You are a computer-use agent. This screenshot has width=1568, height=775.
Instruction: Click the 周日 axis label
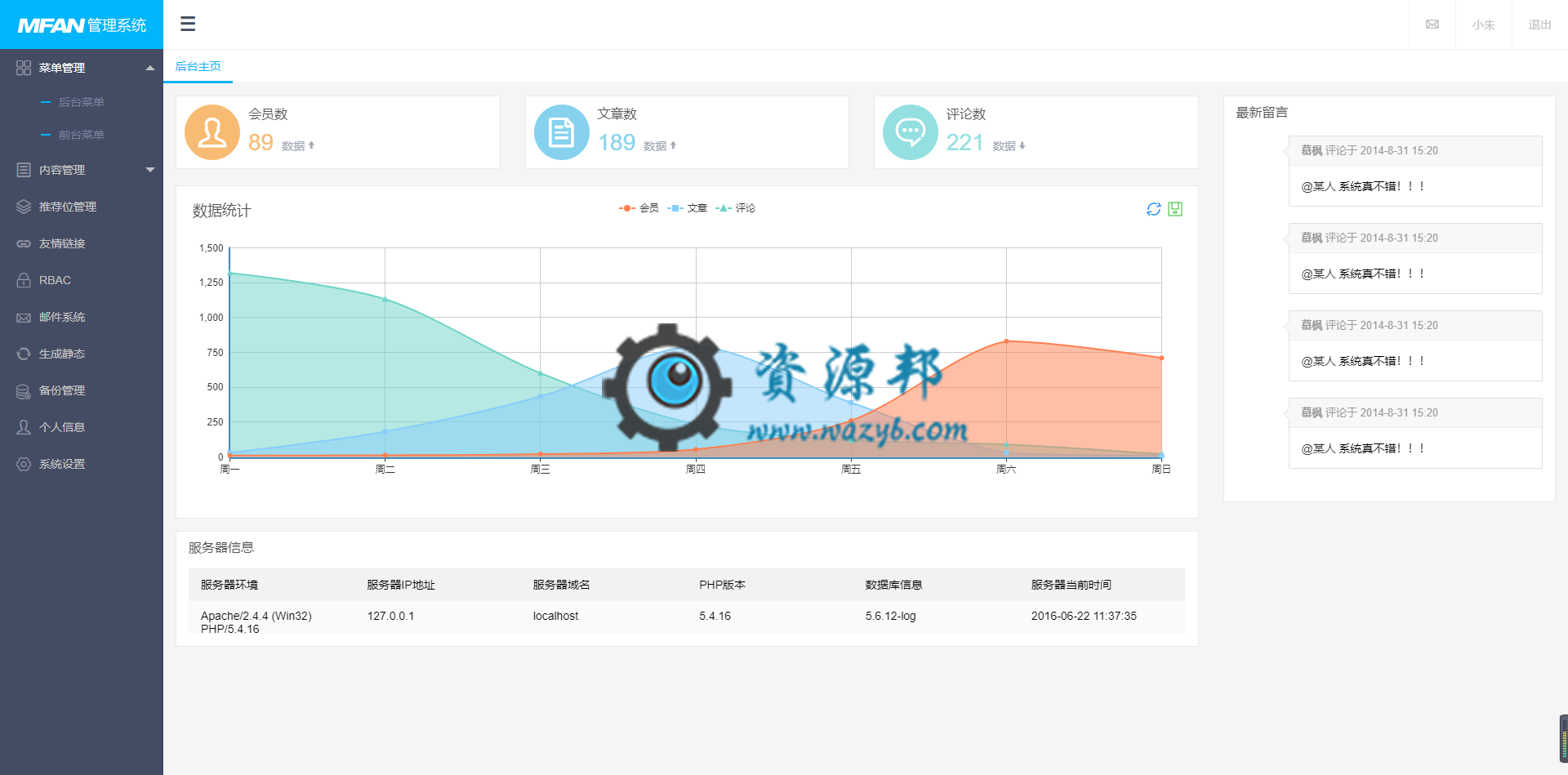coord(1160,469)
